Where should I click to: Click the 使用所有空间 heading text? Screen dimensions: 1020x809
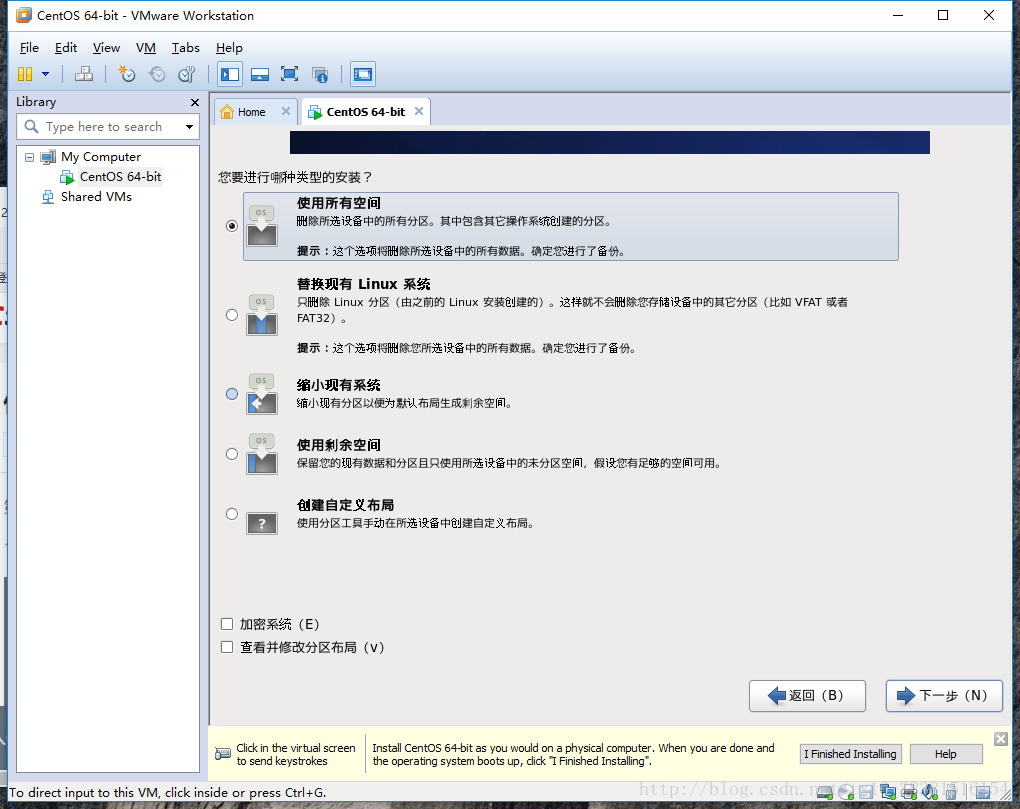(x=338, y=204)
